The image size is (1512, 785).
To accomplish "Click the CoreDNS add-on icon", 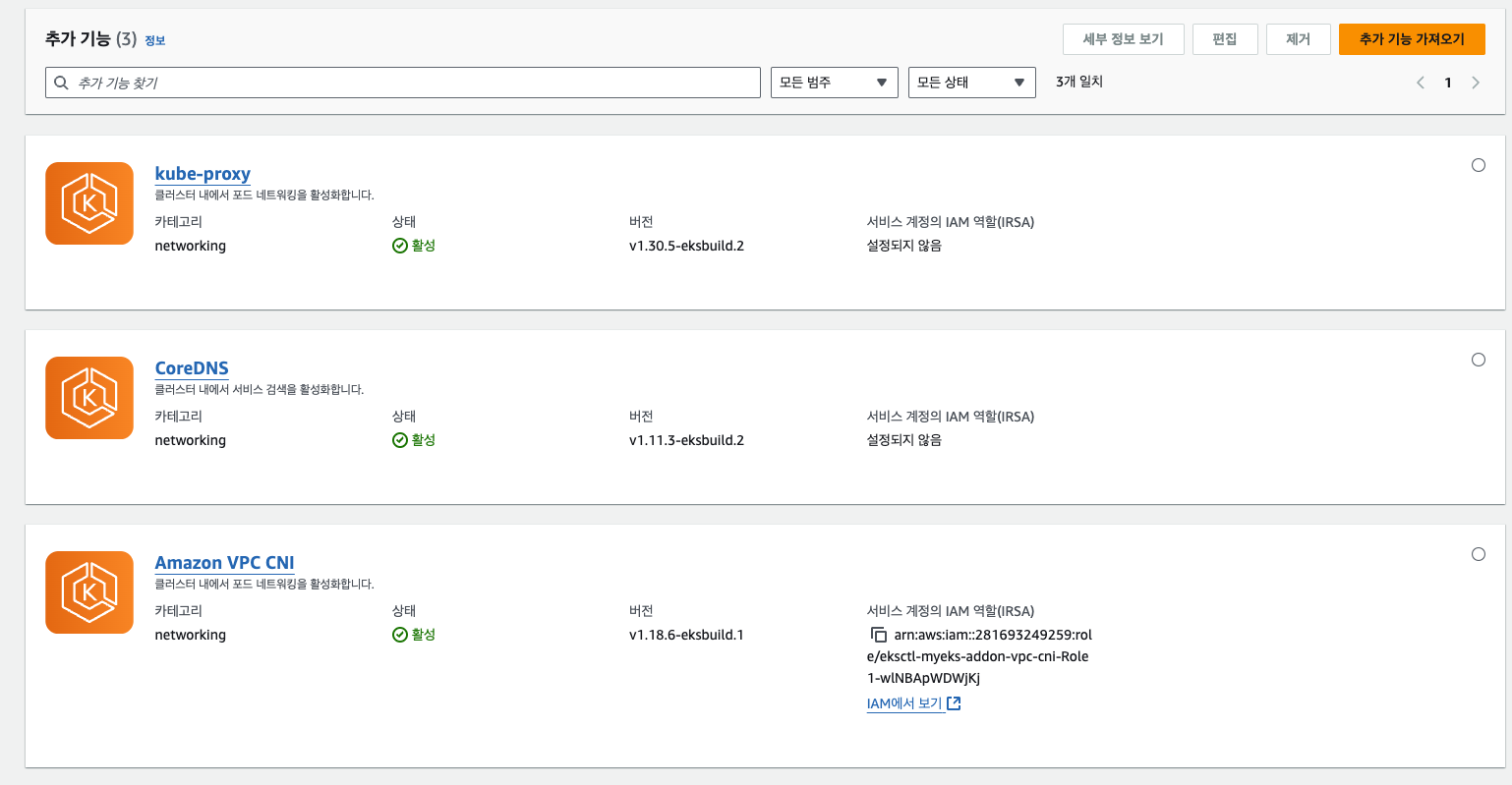I will point(89,398).
